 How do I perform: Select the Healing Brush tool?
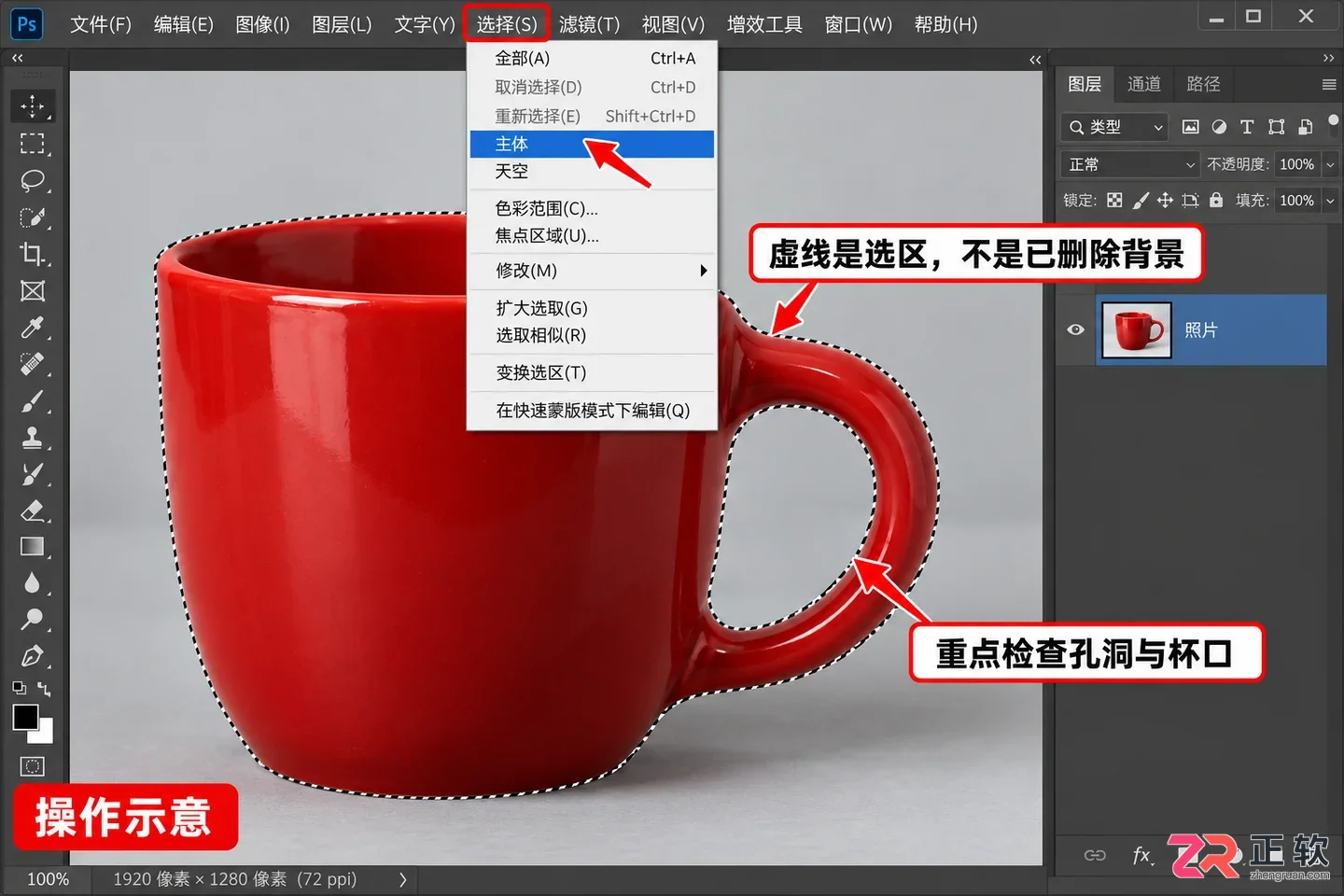coord(33,364)
